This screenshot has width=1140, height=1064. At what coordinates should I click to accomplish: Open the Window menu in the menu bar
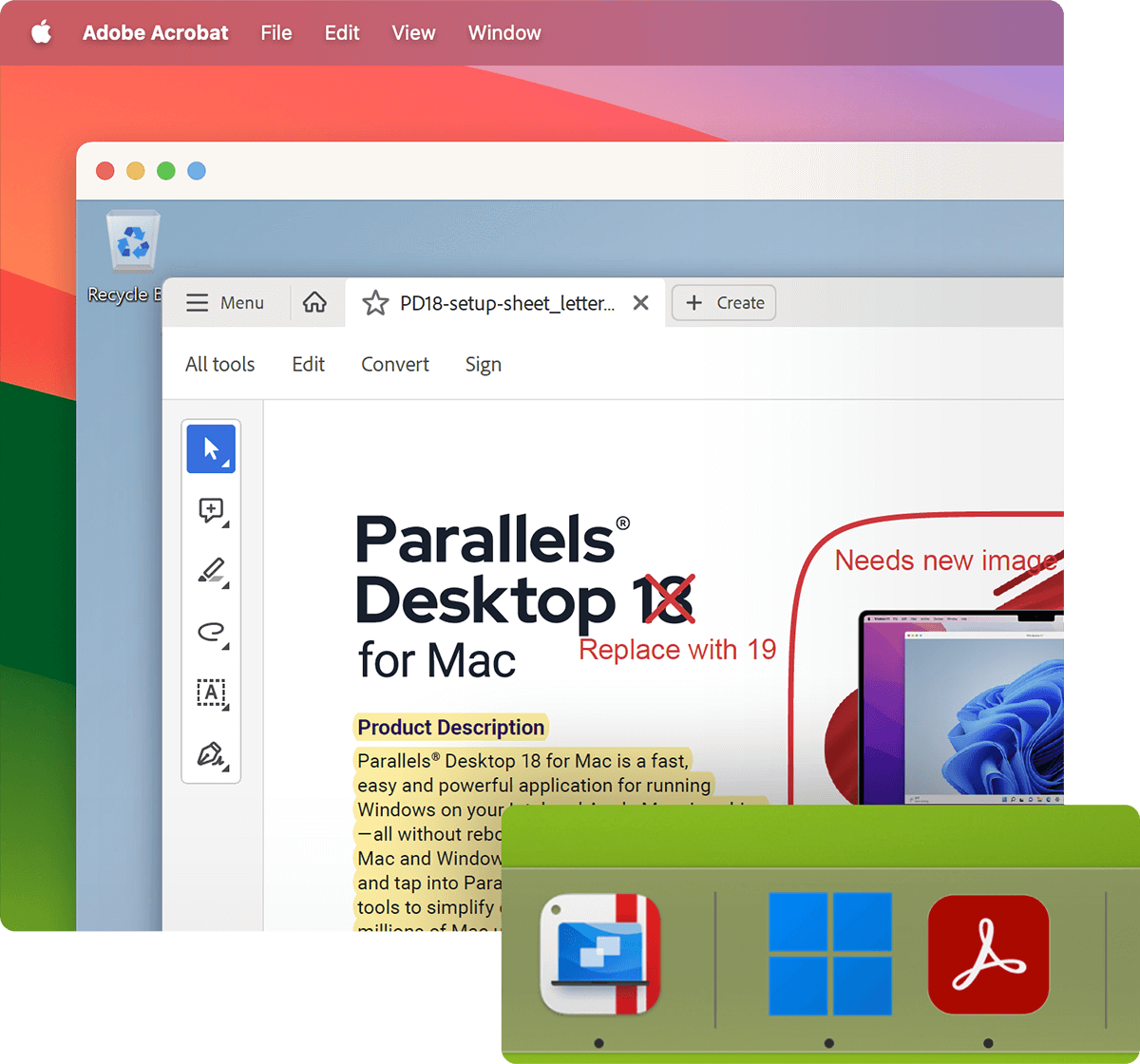pyautogui.click(x=503, y=32)
